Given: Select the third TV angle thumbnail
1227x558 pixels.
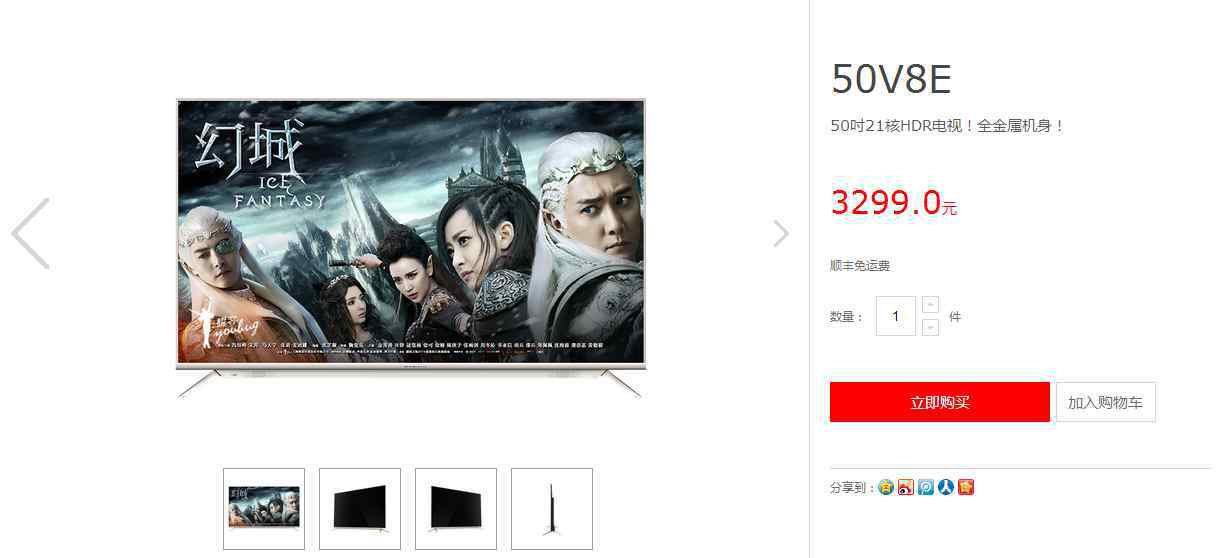Looking at the screenshot, I should 456,509.
